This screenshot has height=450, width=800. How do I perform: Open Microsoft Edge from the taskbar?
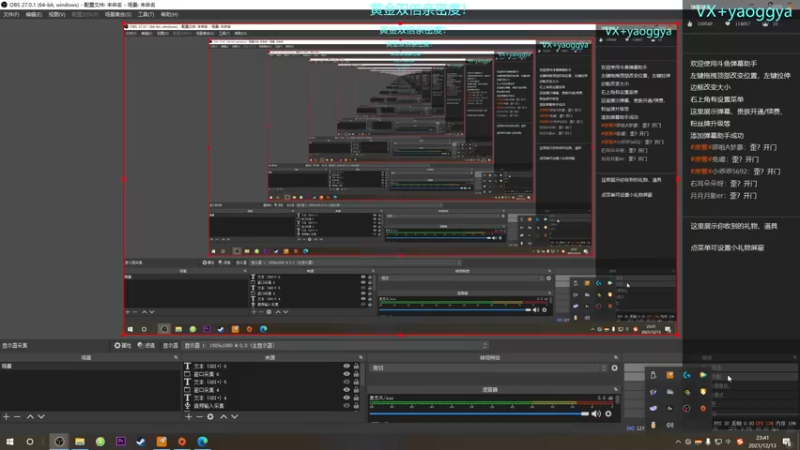203,441
